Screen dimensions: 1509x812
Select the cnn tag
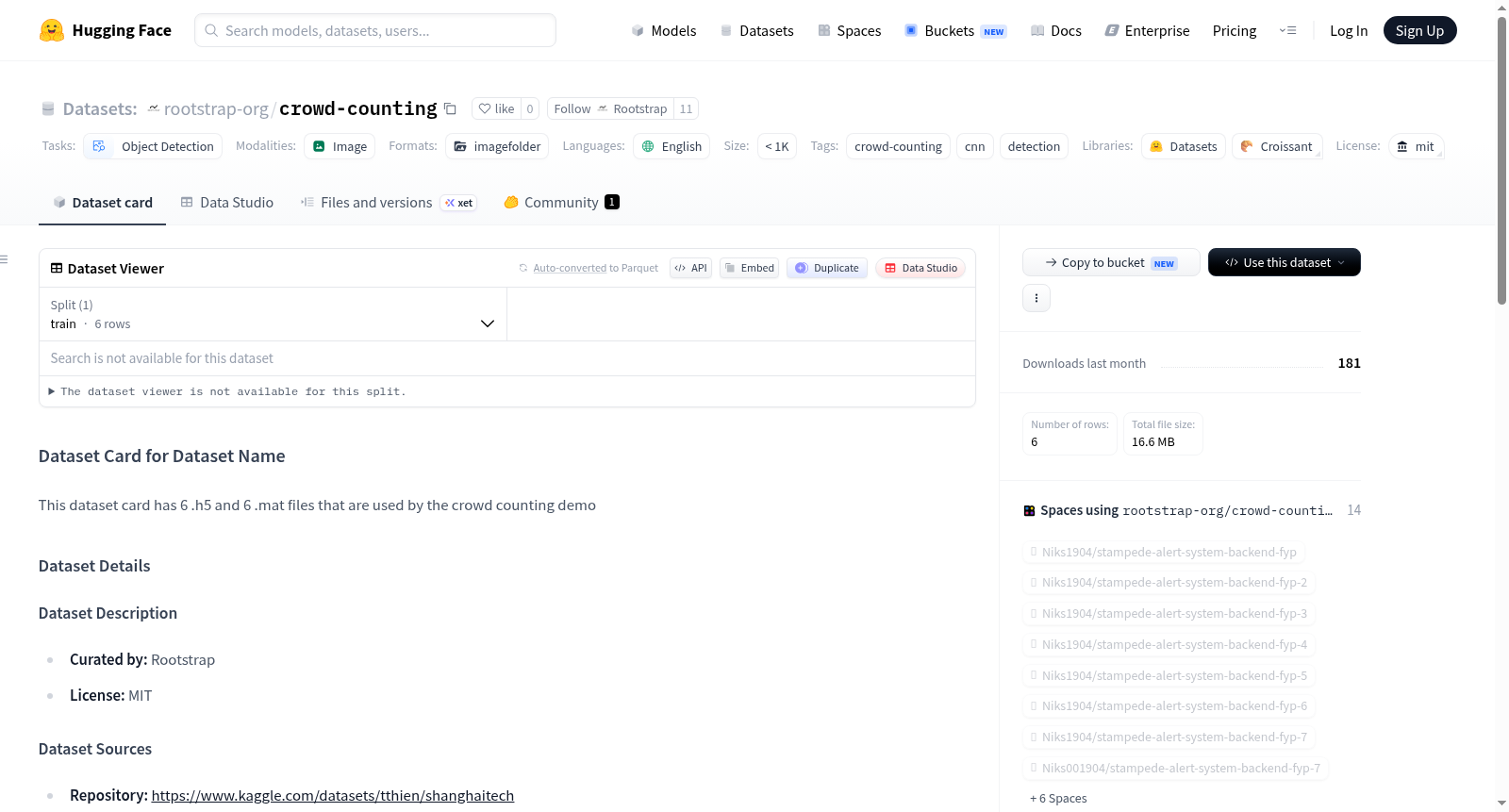[975, 146]
